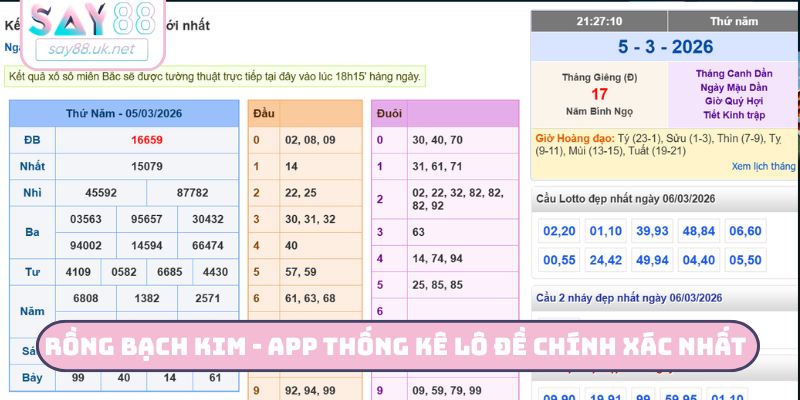
Task: Click Đuôi row 9 values 09, 59, 79, 99
Action: [x=446, y=391]
